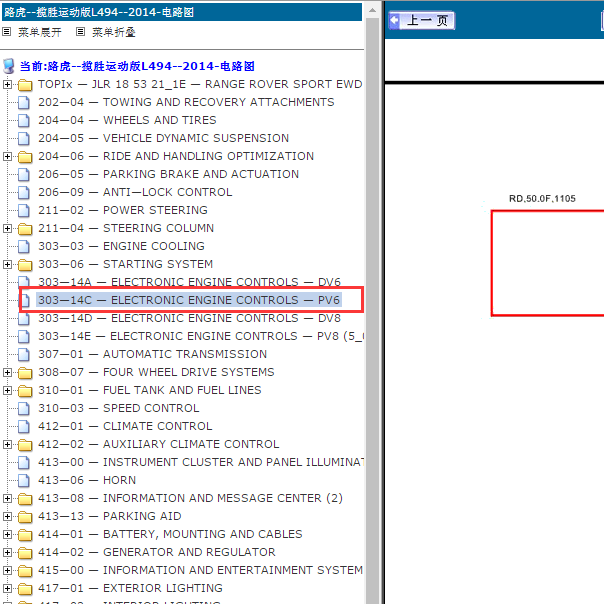Click document icon of 204-05 Vehicle Dynamic Suspension
Screen dimensions: 604x604
click(x=24, y=139)
